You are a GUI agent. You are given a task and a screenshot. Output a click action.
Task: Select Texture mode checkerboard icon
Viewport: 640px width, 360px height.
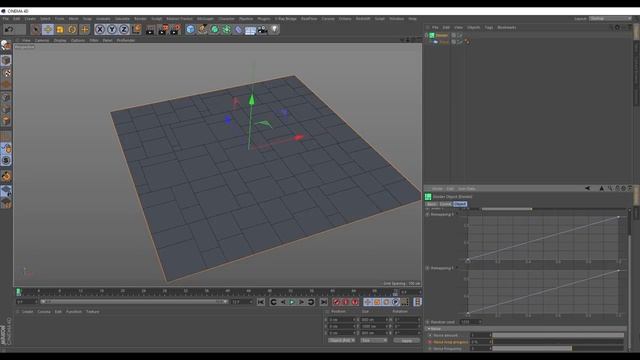coord(6,73)
